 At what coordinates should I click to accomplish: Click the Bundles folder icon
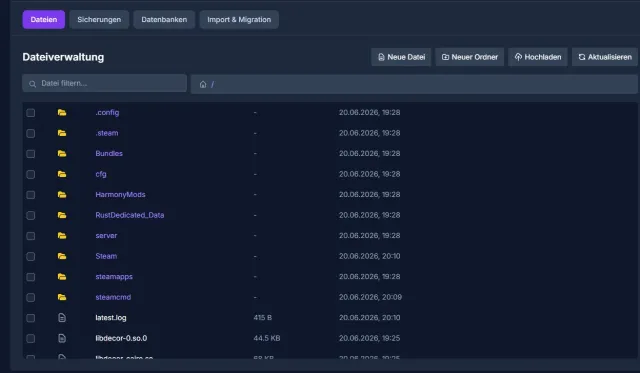pos(62,153)
